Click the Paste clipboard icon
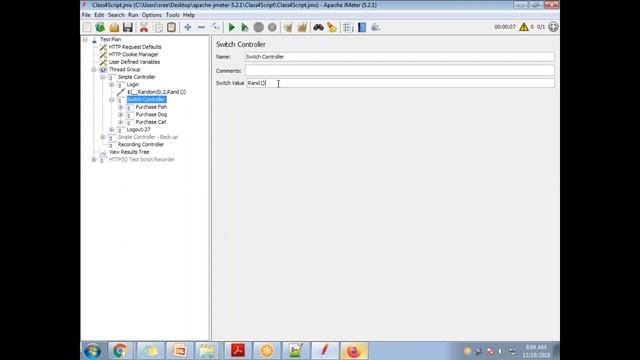This screenshot has width=640, height=360. (171, 27)
